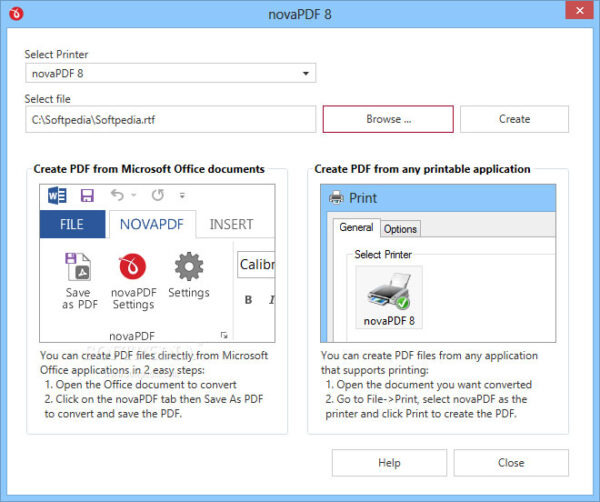600x502 pixels.
Task: Click the redo circular arrow icon
Action: point(157,195)
